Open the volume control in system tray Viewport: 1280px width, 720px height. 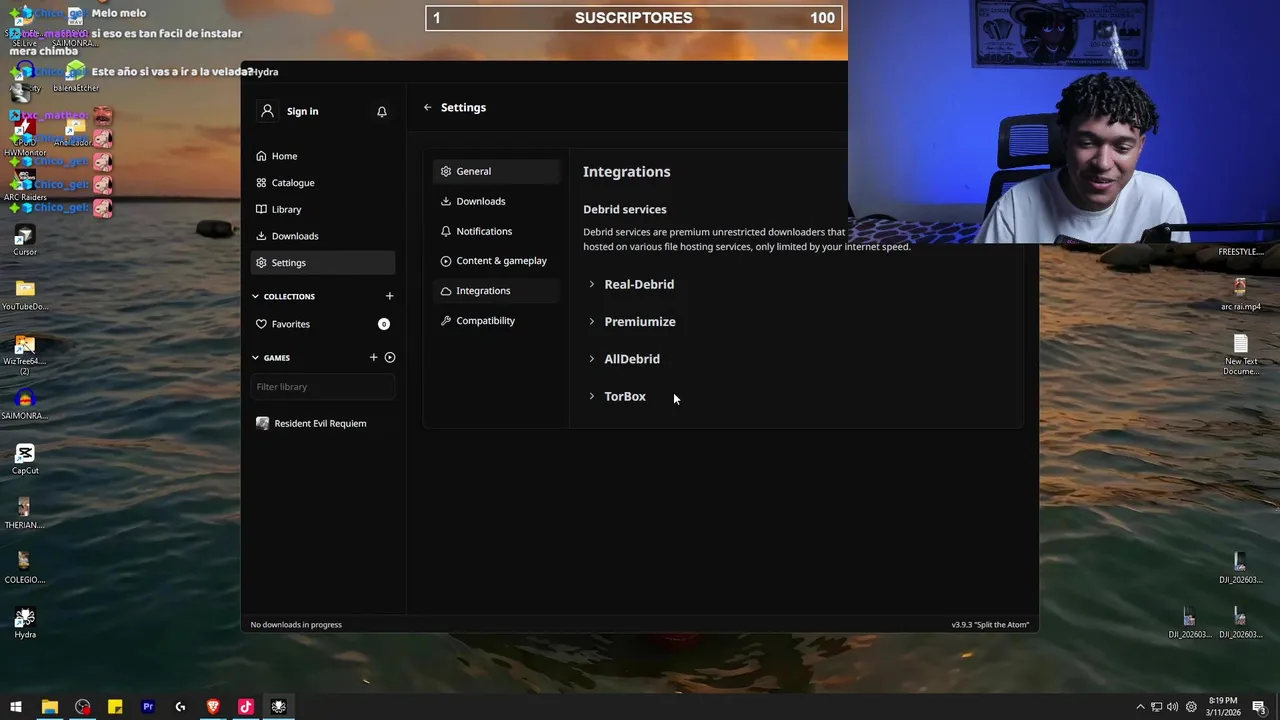click(1172, 707)
